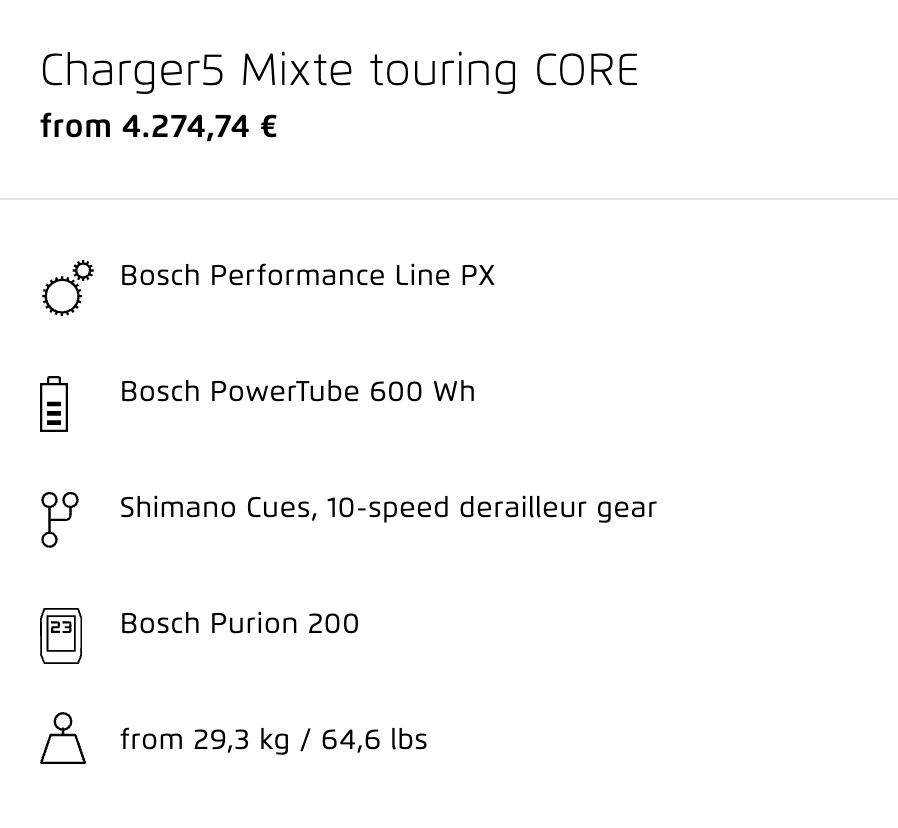This screenshot has height=828, width=898.
Task: Click the from 4.274,74 € price
Action: click(x=159, y=126)
